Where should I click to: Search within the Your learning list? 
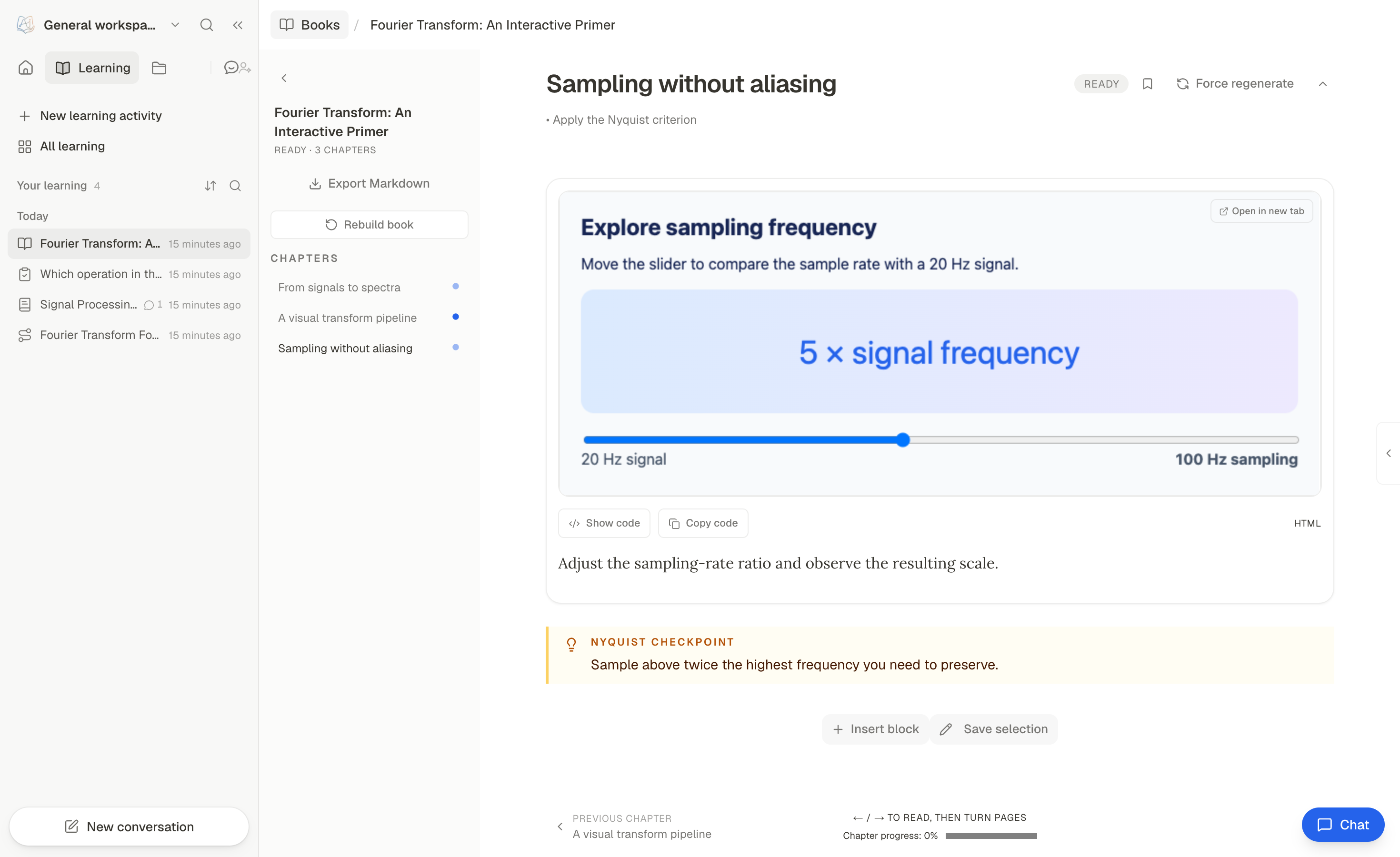pyautogui.click(x=235, y=186)
